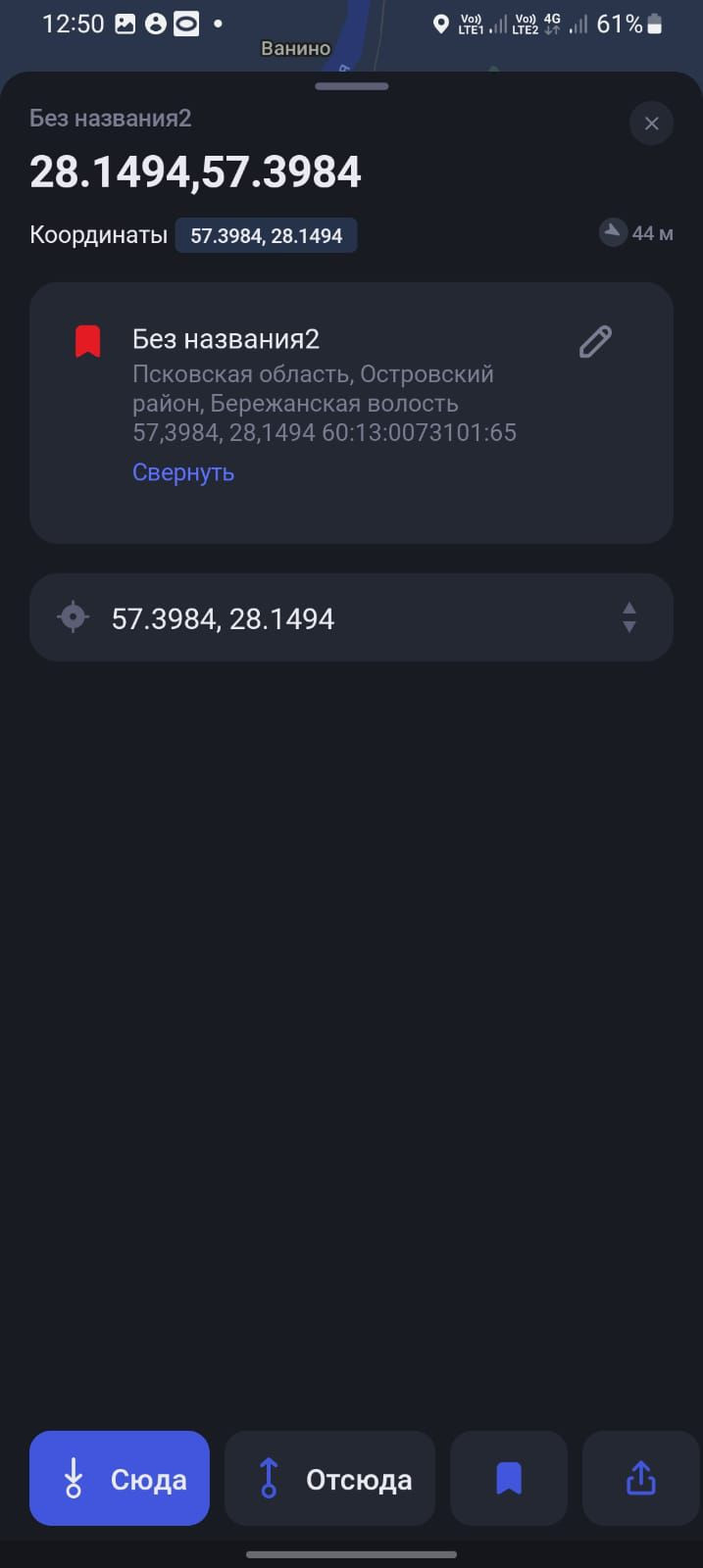The width and height of the screenshot is (703, 1568).
Task: Switch coordinate format with the up-down arrows
Action: coord(629,617)
